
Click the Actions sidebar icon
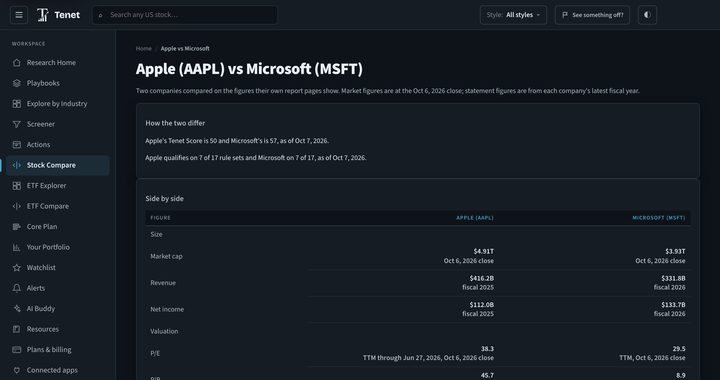pyautogui.click(x=17, y=145)
